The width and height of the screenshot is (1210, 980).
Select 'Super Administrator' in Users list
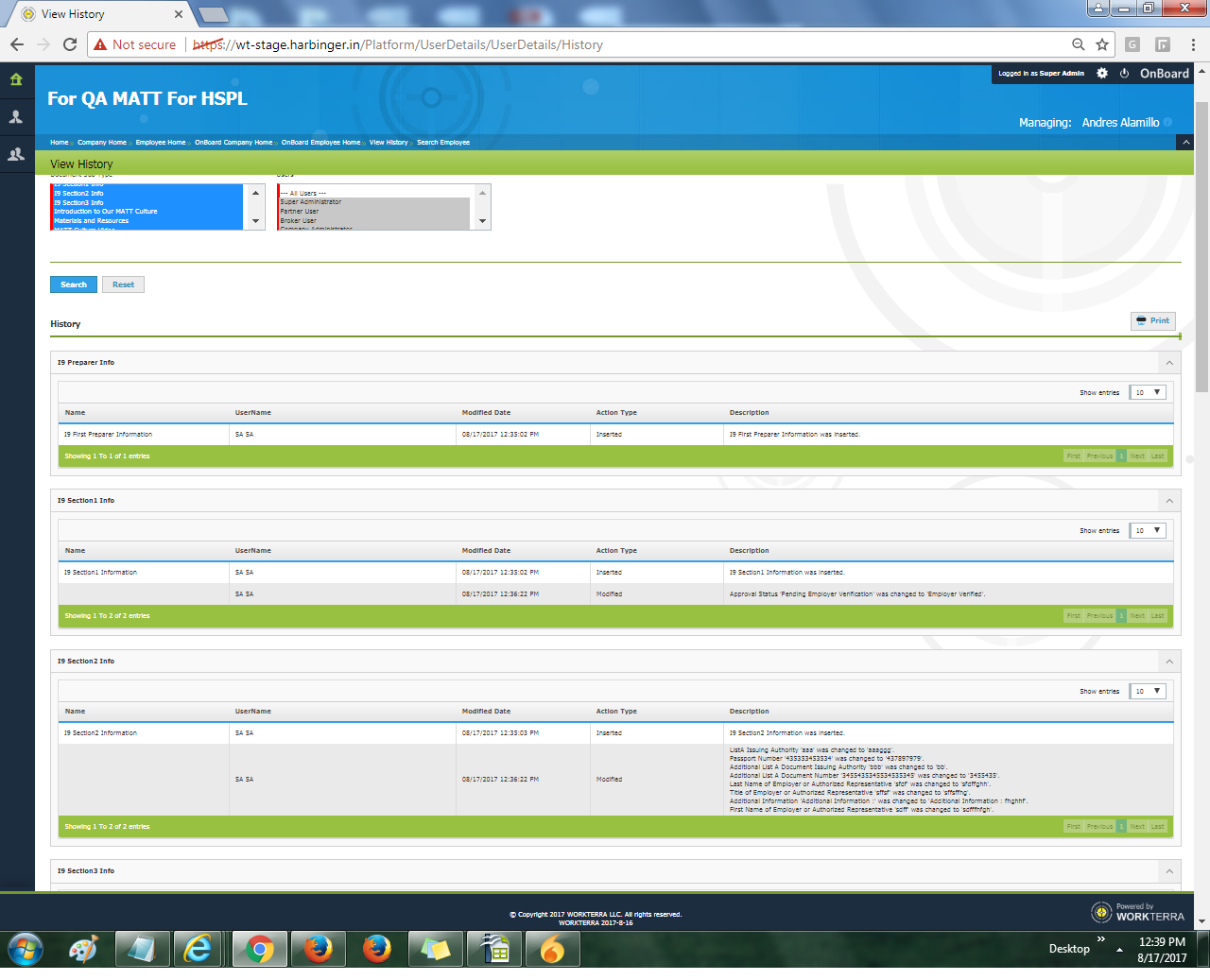click(x=311, y=202)
